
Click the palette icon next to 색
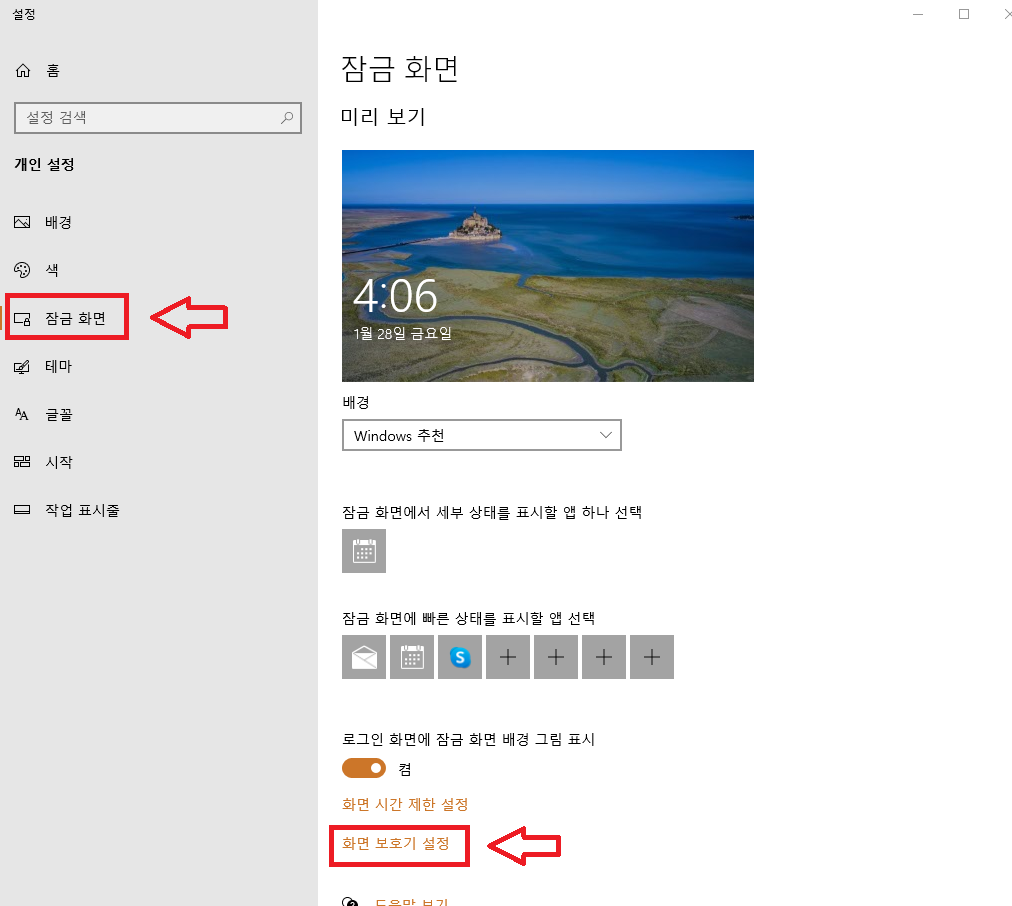click(x=22, y=270)
